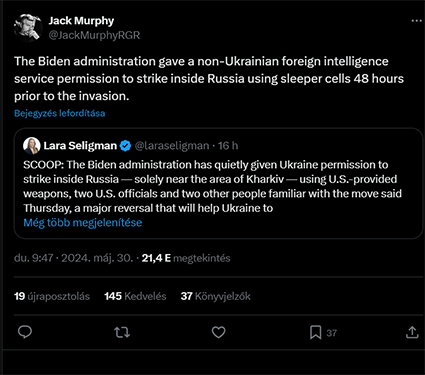View the 145 Kedvelés likes list
Viewport: 425px width, 375px height.
point(135,296)
